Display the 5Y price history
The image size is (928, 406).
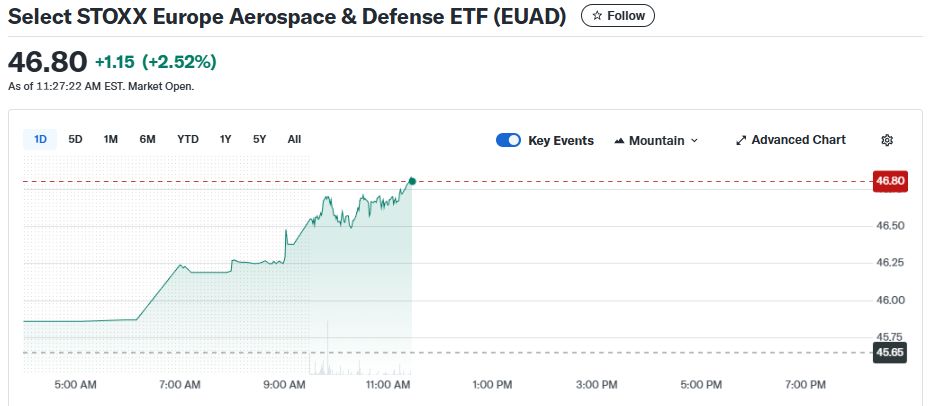(259, 139)
